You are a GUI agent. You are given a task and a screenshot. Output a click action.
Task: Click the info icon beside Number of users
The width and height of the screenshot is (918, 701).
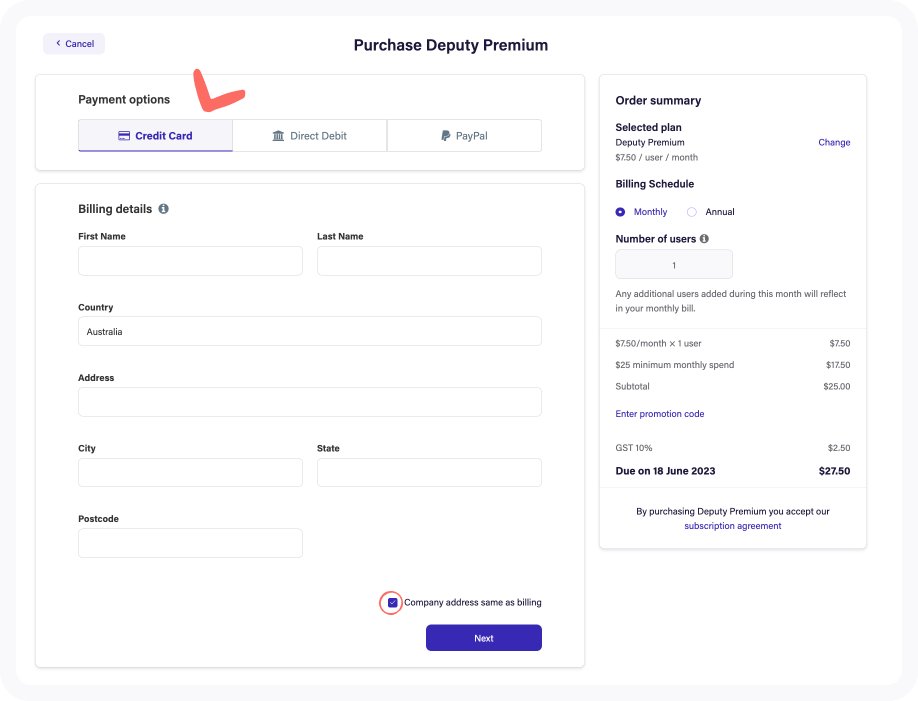704,239
